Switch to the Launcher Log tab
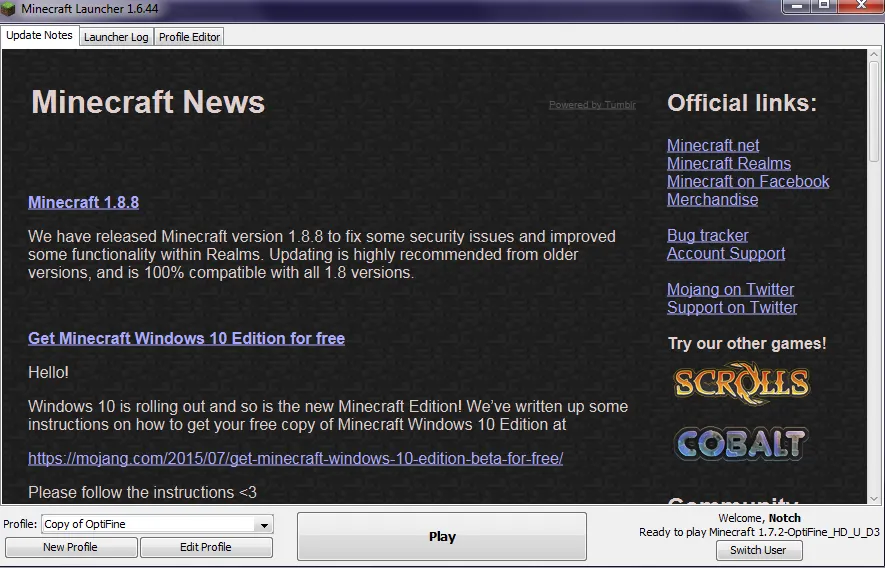 click(x=116, y=37)
